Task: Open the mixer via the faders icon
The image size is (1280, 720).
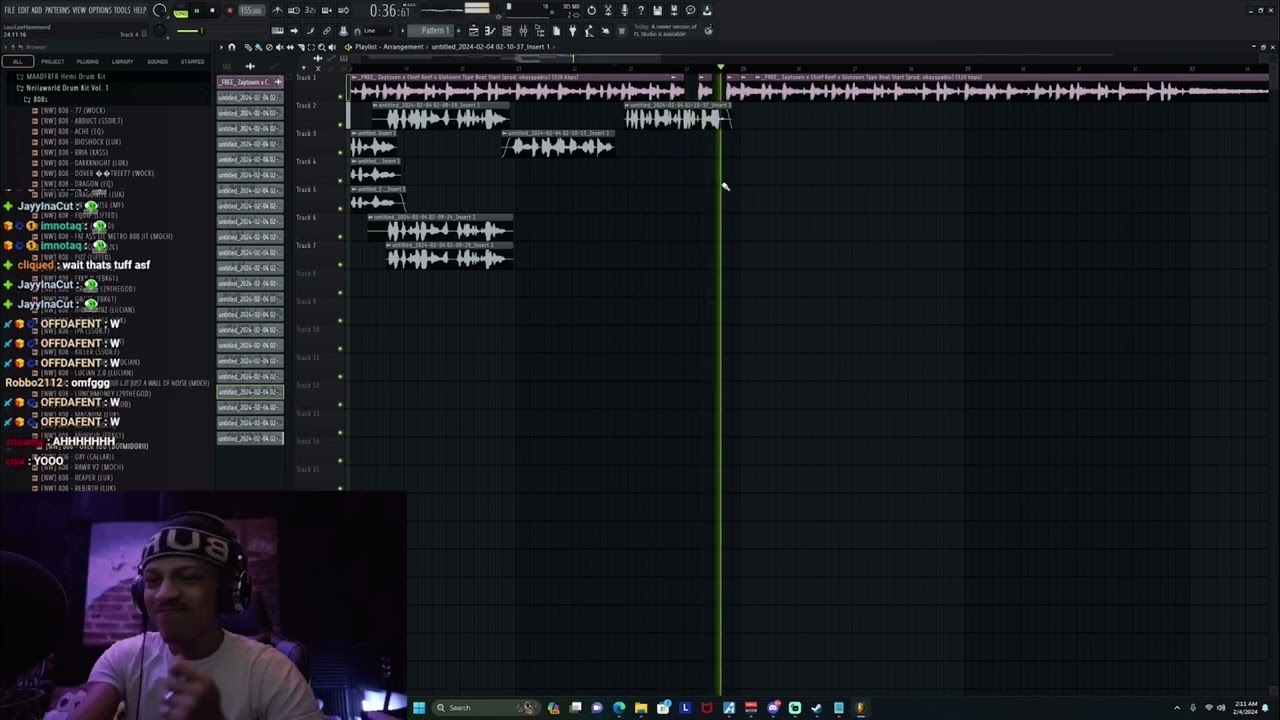Action: pyautogui.click(x=523, y=31)
